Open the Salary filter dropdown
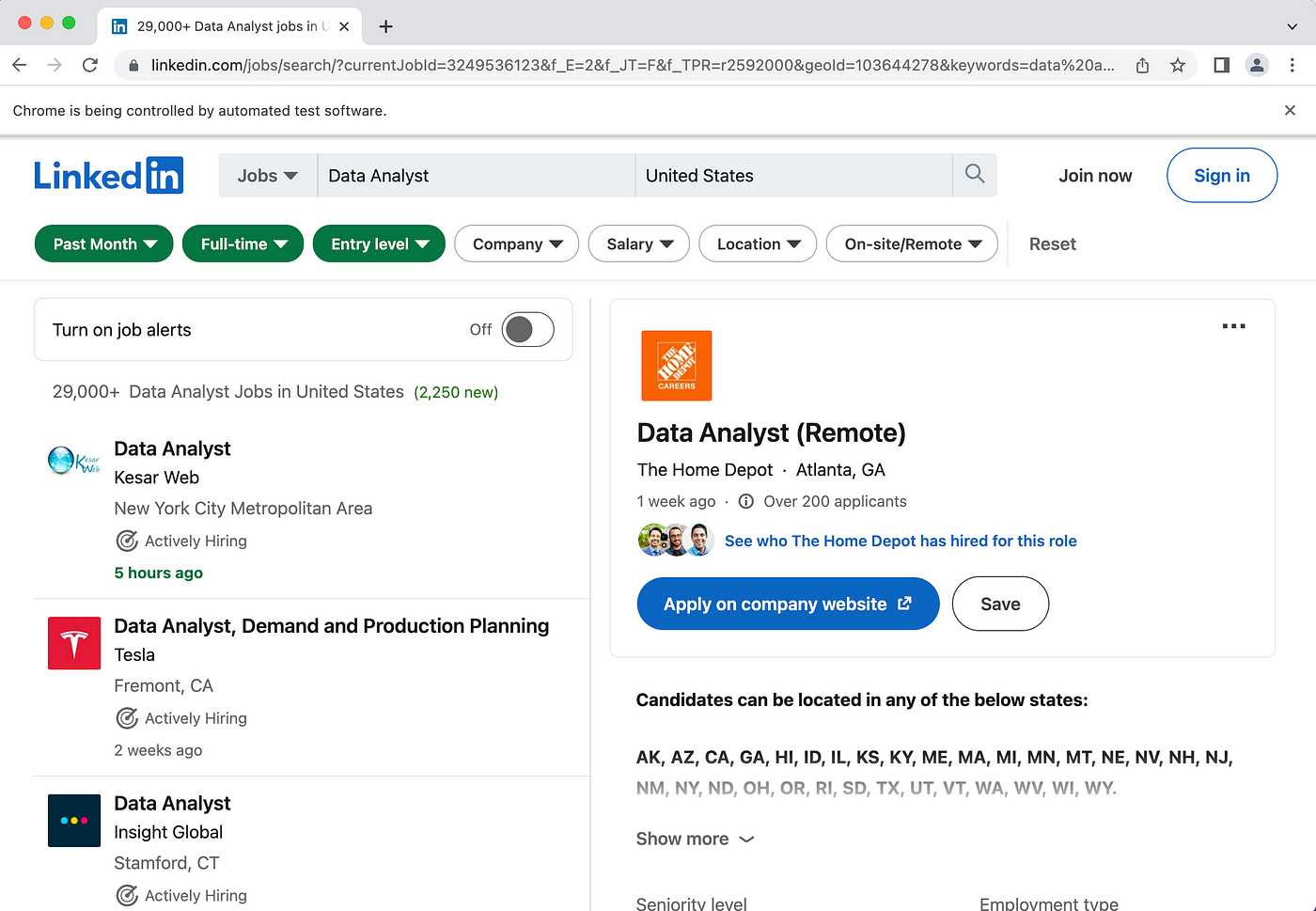1316x911 pixels. [639, 243]
